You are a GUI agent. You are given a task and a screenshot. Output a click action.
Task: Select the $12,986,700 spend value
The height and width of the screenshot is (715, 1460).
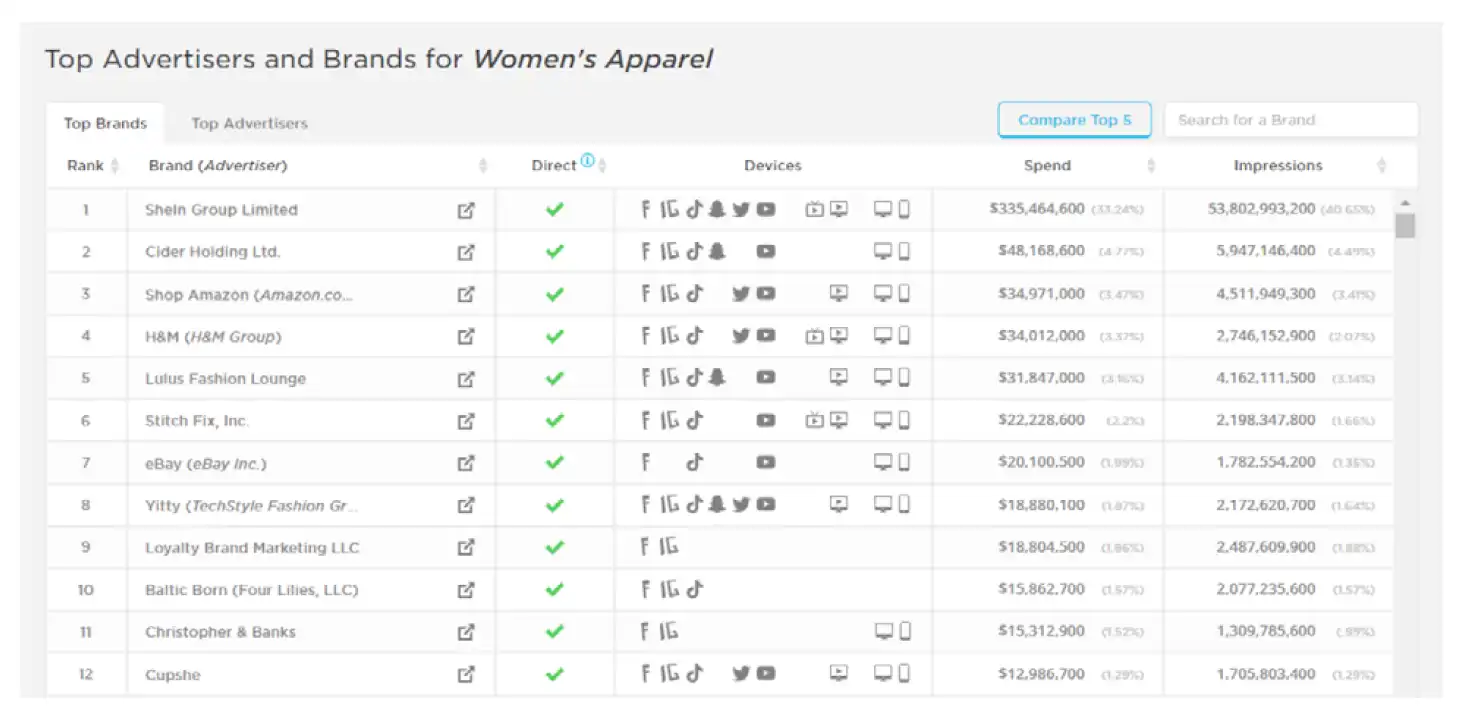(x=1041, y=674)
